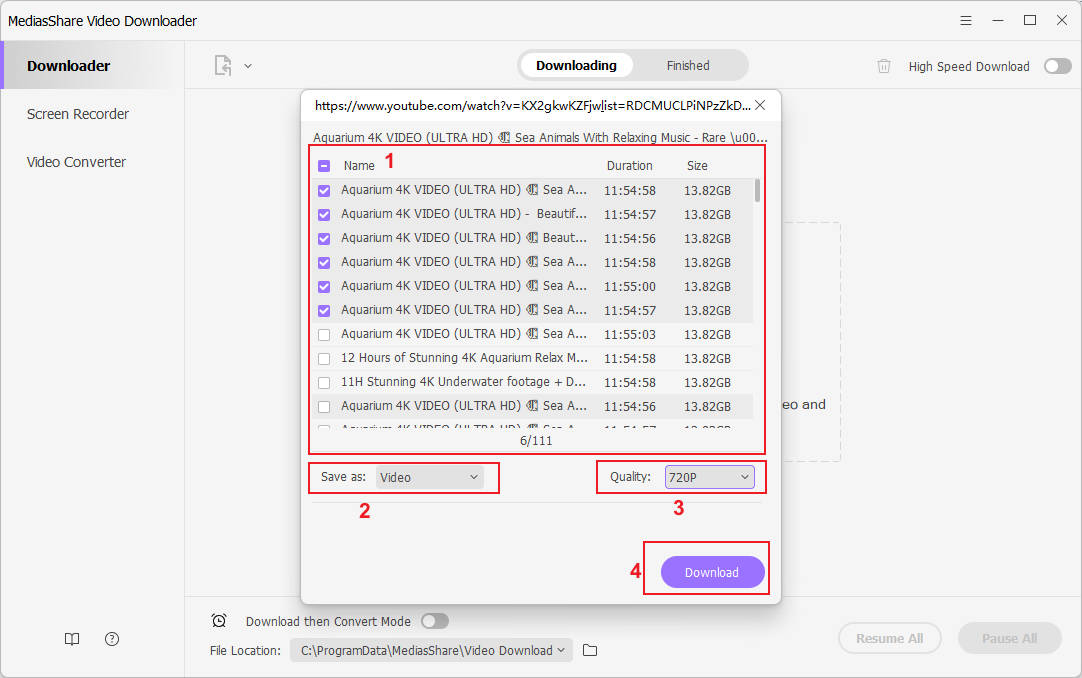This screenshot has height=678, width=1082.
Task: Enable Download then Convert Mode switch
Action: [435, 621]
